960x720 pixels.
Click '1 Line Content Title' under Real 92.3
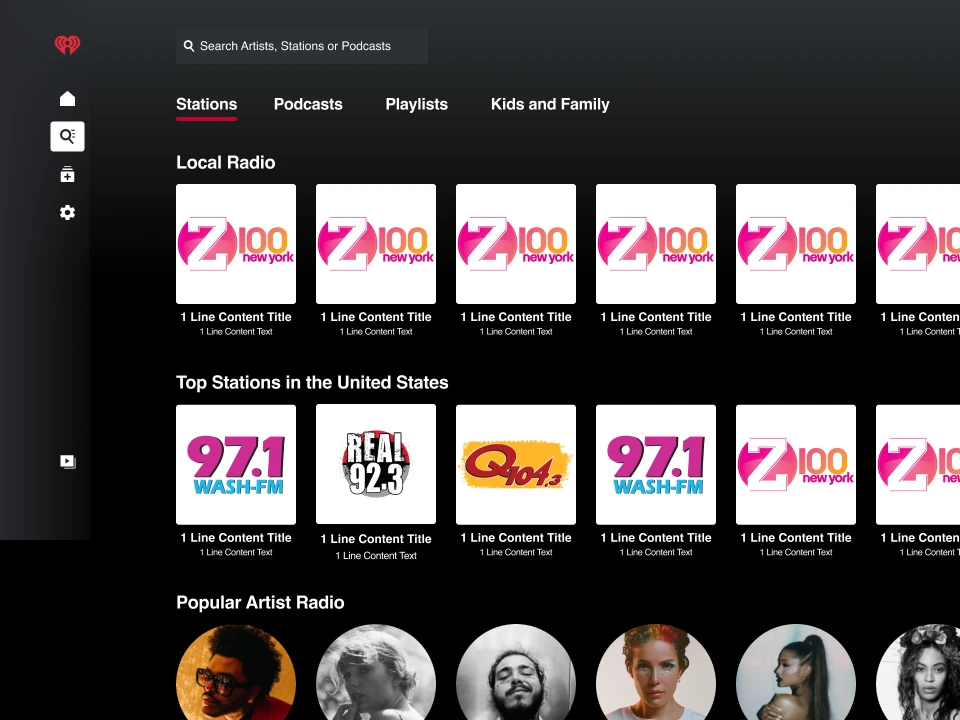[376, 539]
